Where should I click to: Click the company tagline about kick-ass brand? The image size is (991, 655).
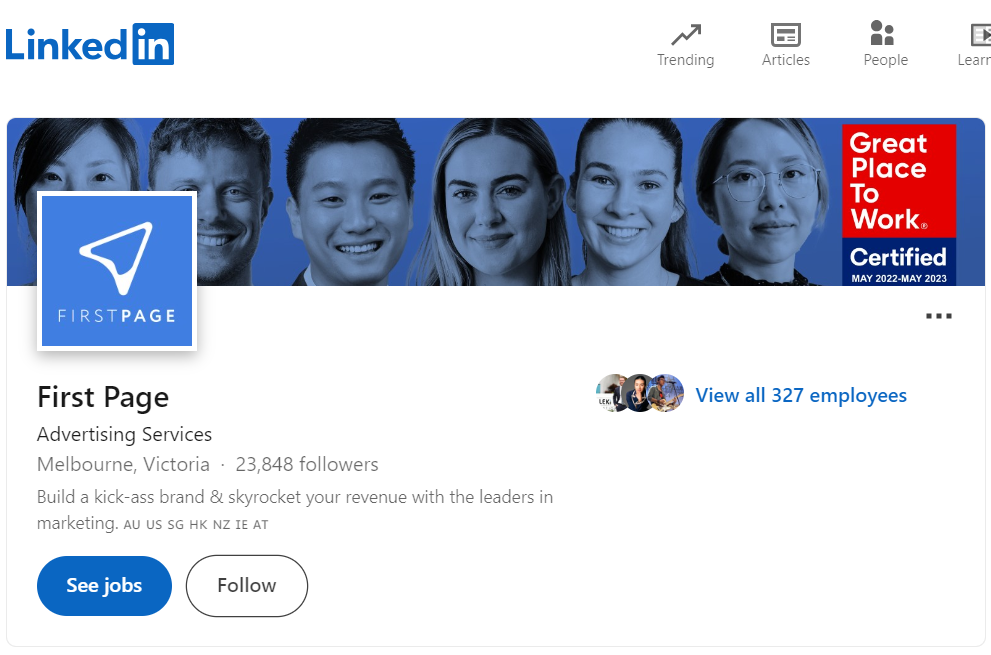295,510
